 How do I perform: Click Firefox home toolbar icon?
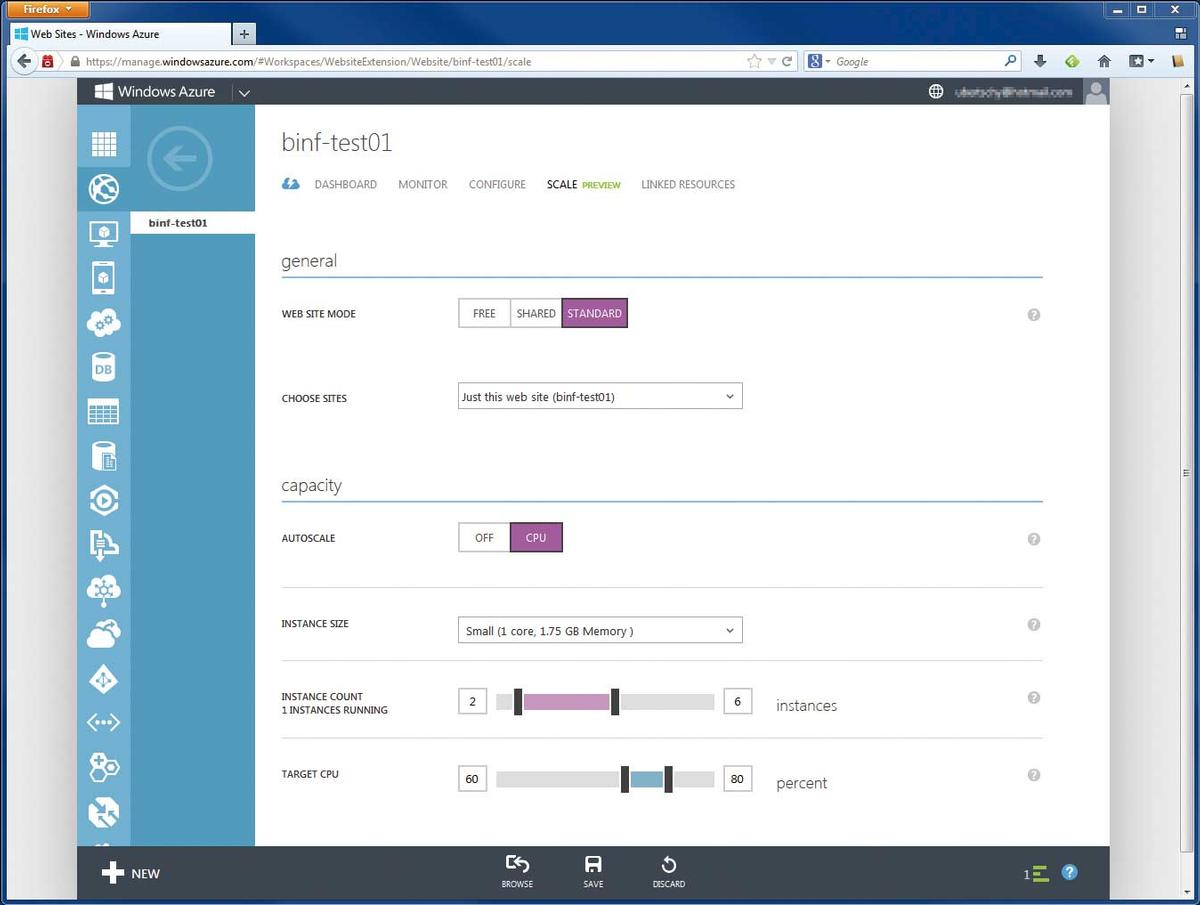pos(1105,61)
